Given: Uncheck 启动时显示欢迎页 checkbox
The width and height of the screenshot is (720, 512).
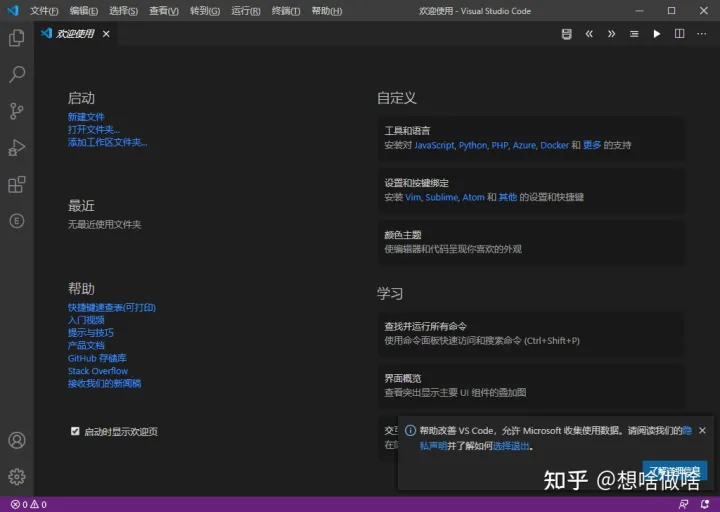Looking at the screenshot, I should [75, 431].
